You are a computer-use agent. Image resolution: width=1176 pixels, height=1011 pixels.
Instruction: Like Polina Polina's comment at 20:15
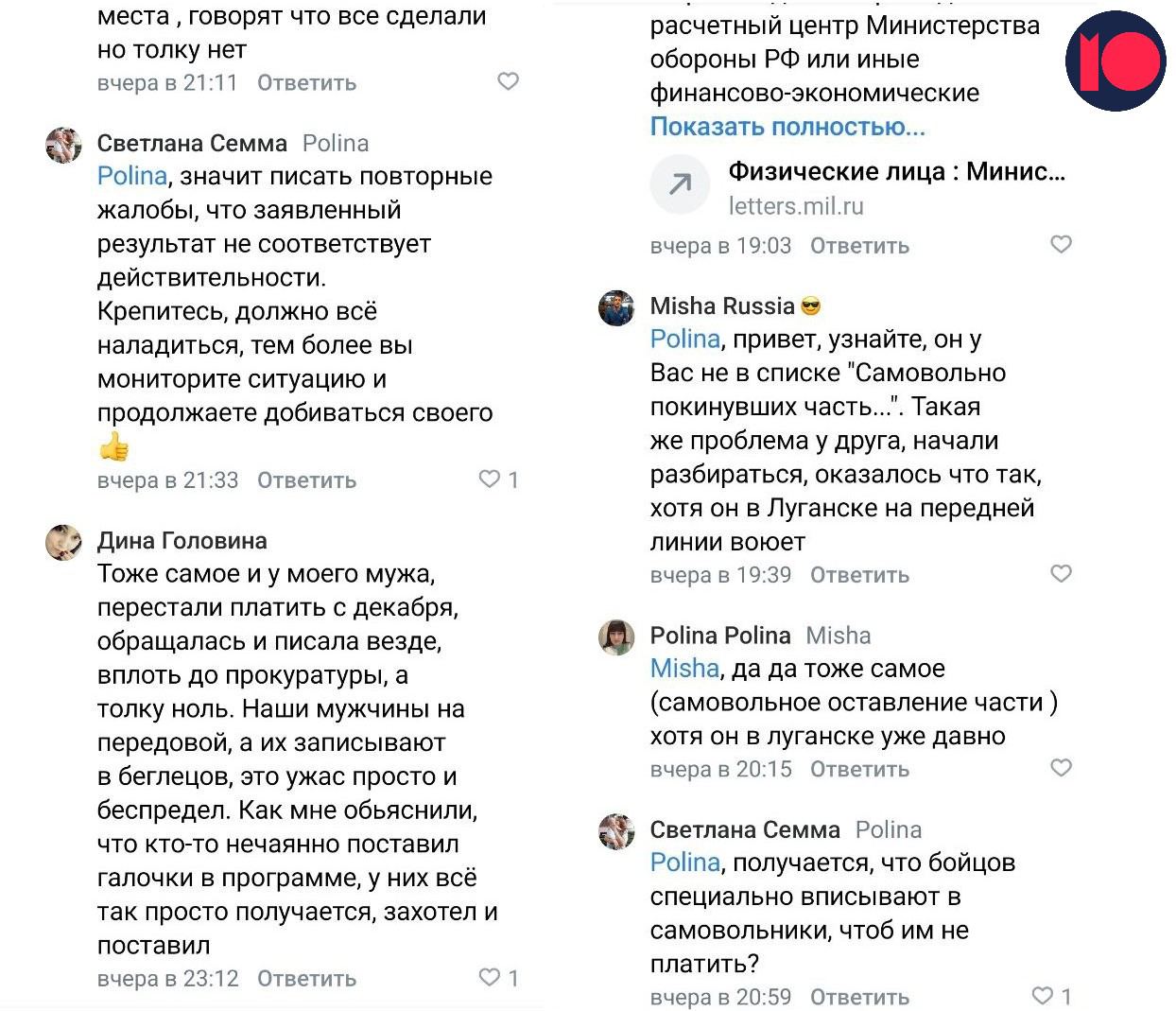[x=1061, y=767]
